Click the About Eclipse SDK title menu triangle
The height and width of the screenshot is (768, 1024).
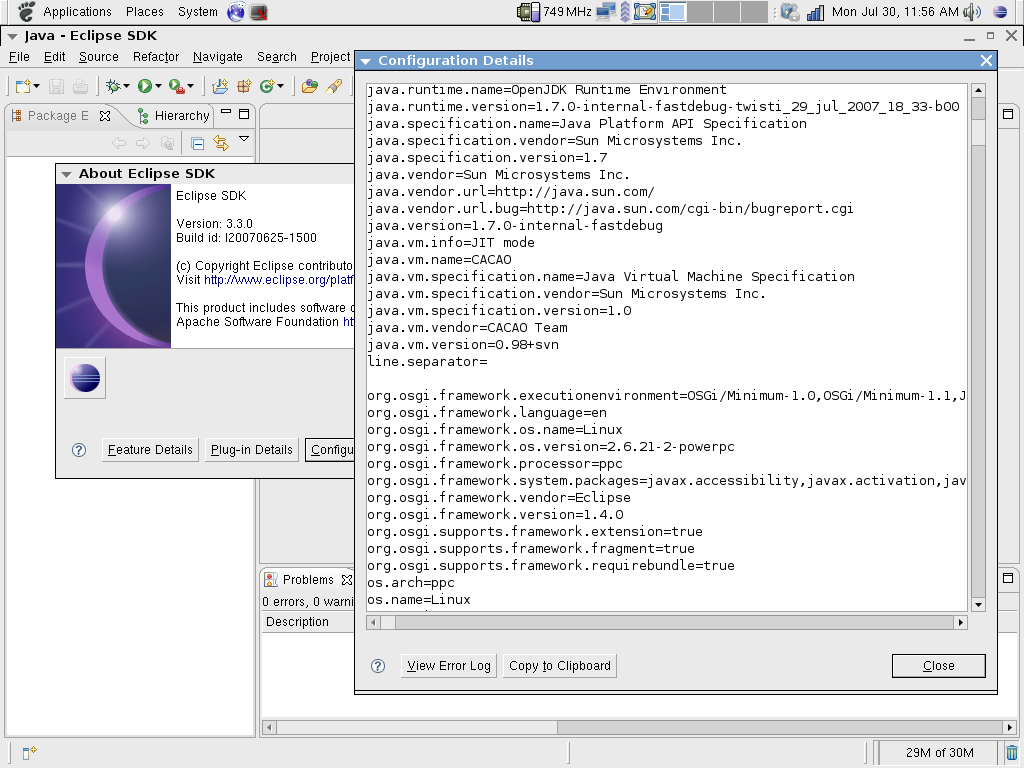pos(66,174)
